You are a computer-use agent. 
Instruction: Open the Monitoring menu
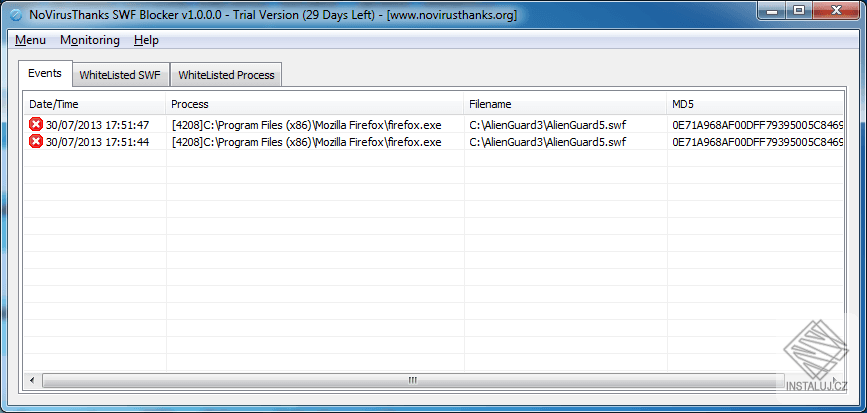90,40
